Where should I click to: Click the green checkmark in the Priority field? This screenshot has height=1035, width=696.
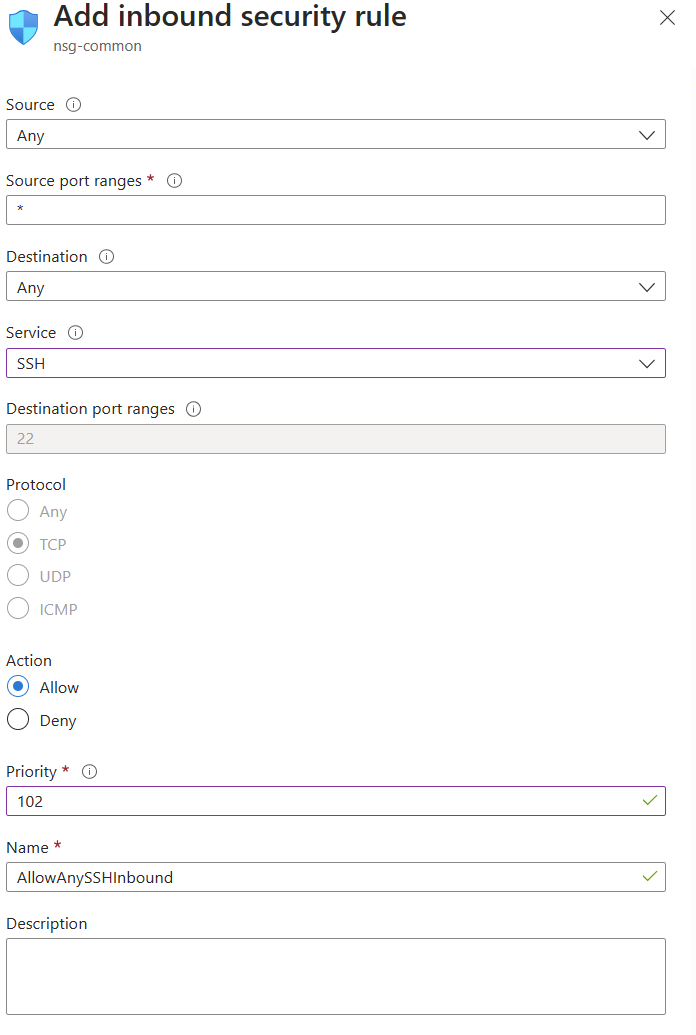pos(650,800)
